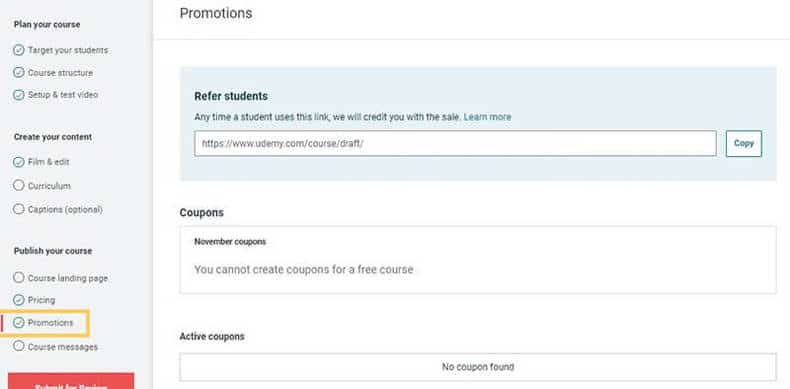Go to Course messages
Viewport: 790px width, 389px height.
coord(62,347)
